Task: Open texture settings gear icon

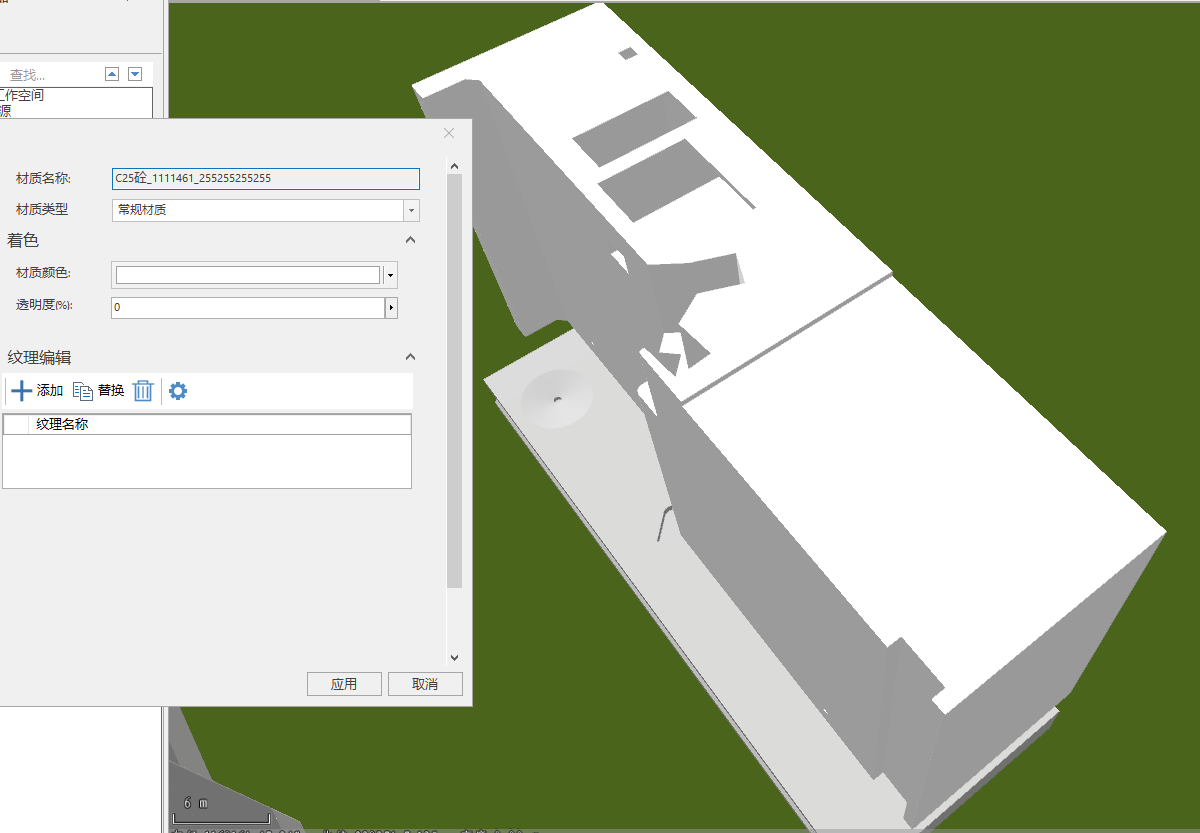Action: [x=178, y=391]
